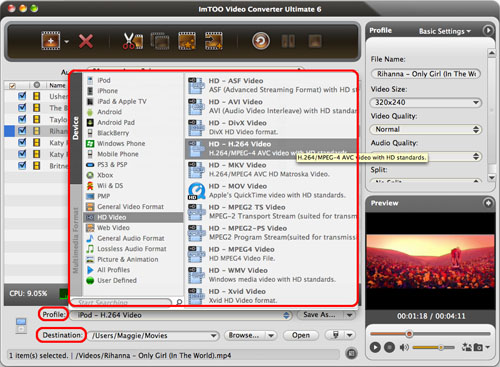This screenshot has width=500, height=367.
Task: Expand the Profile panel arrow icon
Action: point(488,30)
